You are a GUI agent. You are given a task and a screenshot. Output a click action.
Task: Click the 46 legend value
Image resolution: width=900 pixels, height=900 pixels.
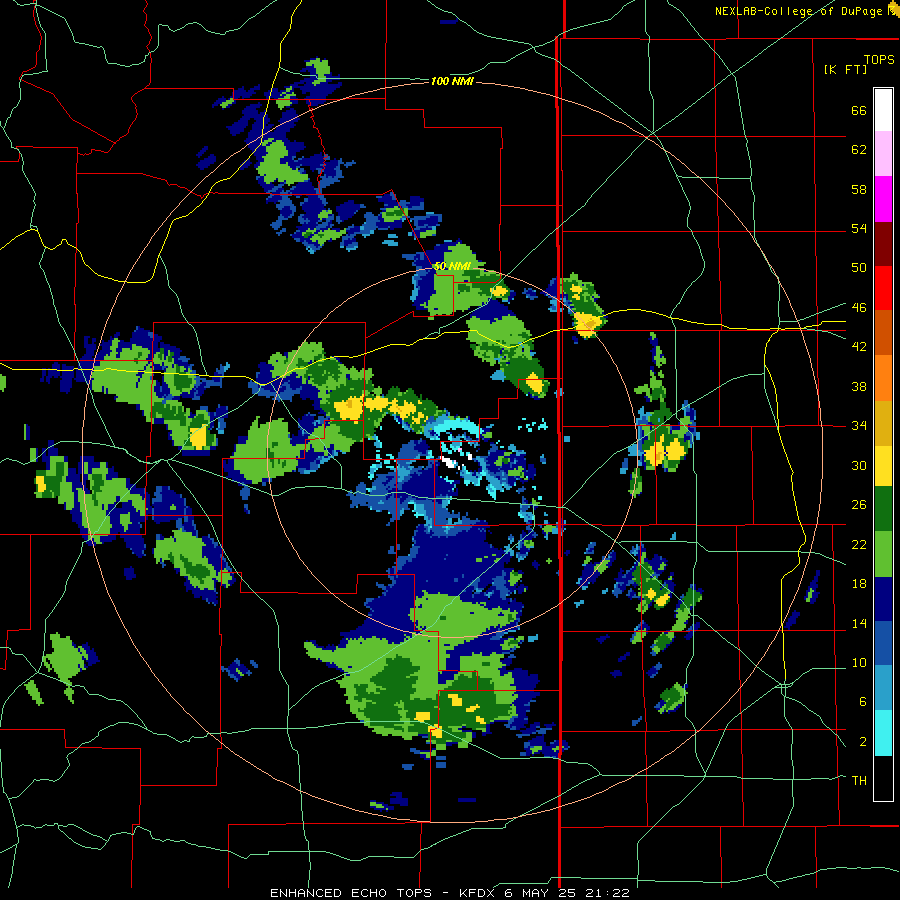click(x=859, y=307)
